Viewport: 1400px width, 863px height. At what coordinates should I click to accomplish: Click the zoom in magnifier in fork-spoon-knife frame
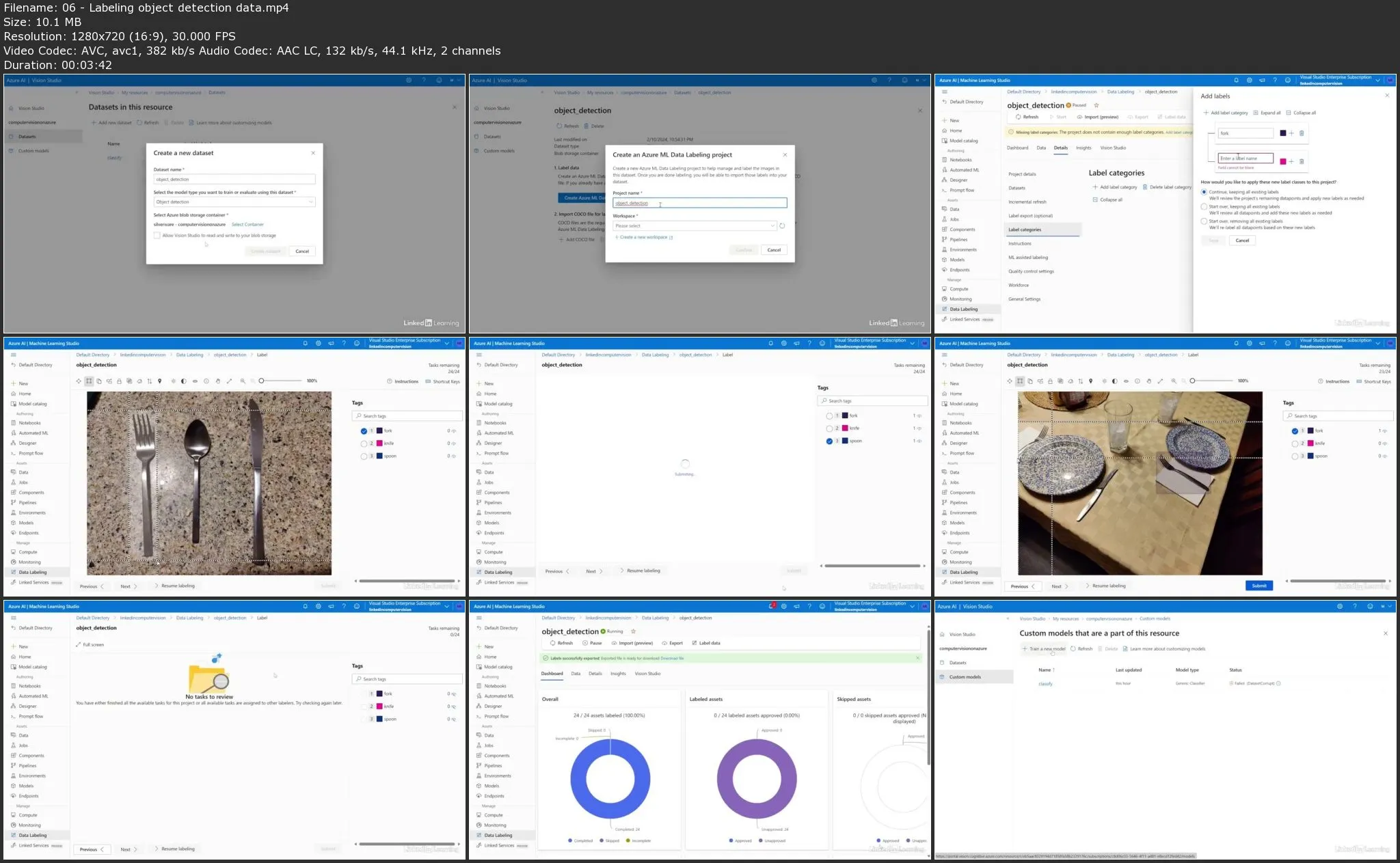[x=243, y=381]
